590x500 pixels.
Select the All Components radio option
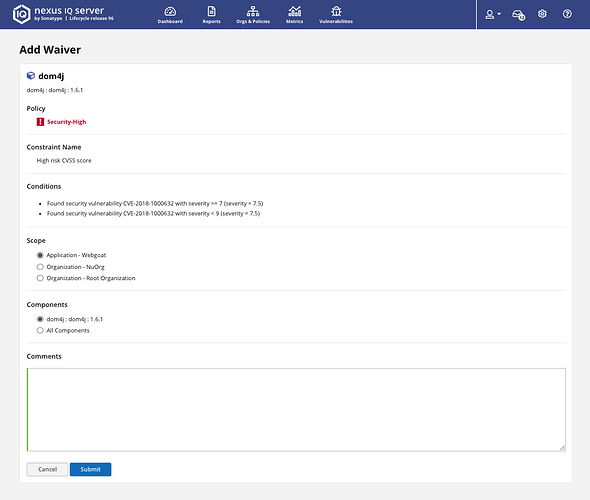pyautogui.click(x=40, y=330)
